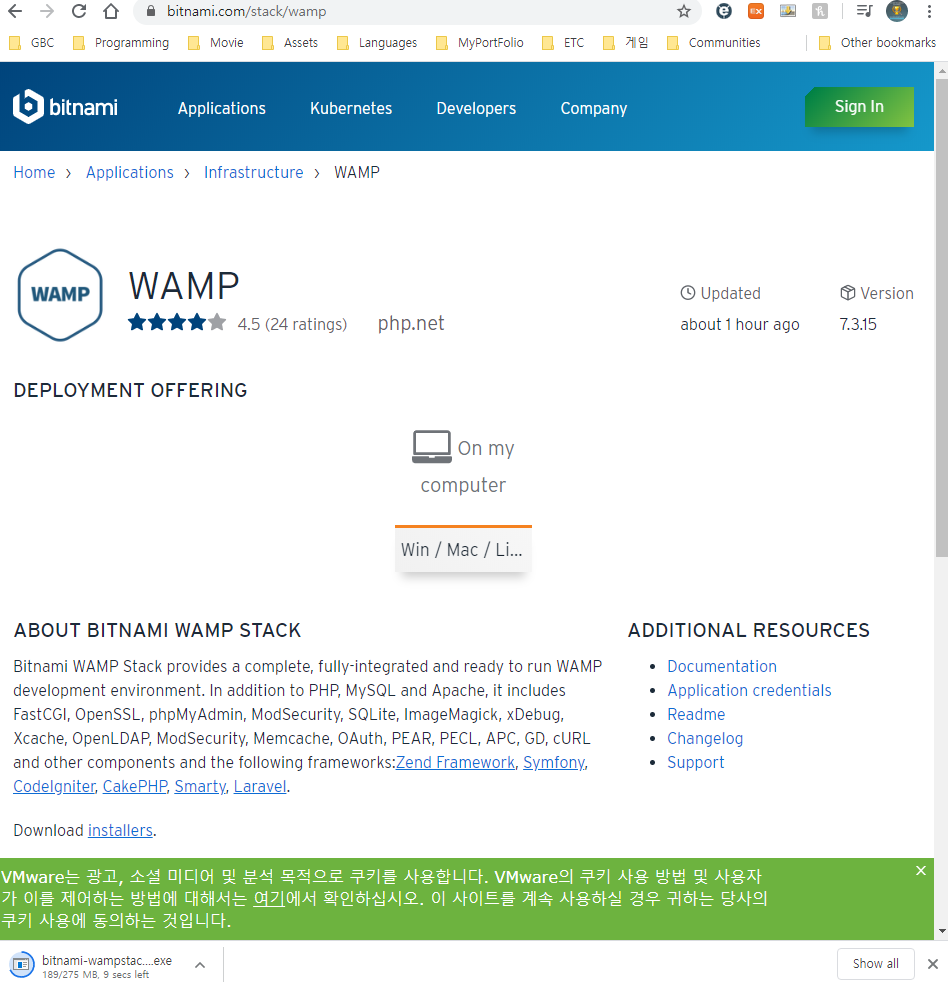Open the Kubernetes nav menu
The image size is (948, 982).
[x=351, y=108]
